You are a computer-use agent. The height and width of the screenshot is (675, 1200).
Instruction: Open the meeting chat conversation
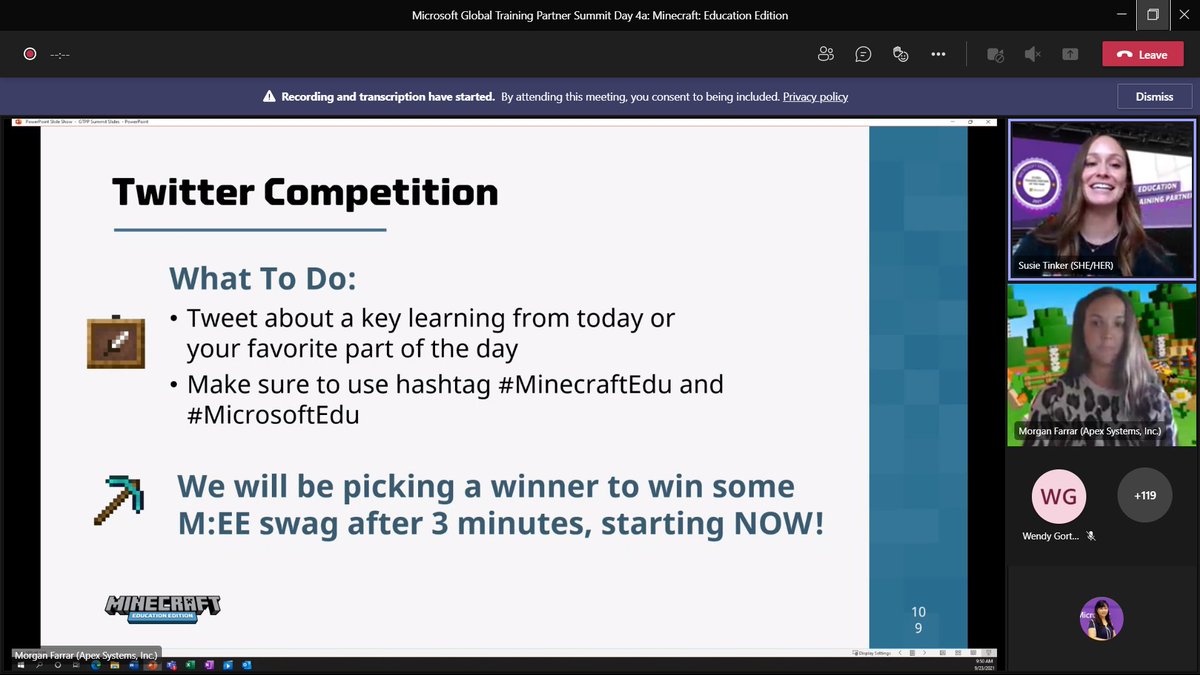pyautogui.click(x=863, y=54)
